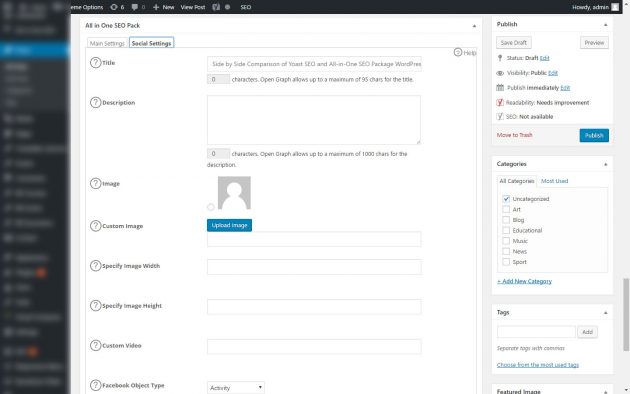Click View Post in the admin bar
This screenshot has width=630, height=394.
coord(193,7)
